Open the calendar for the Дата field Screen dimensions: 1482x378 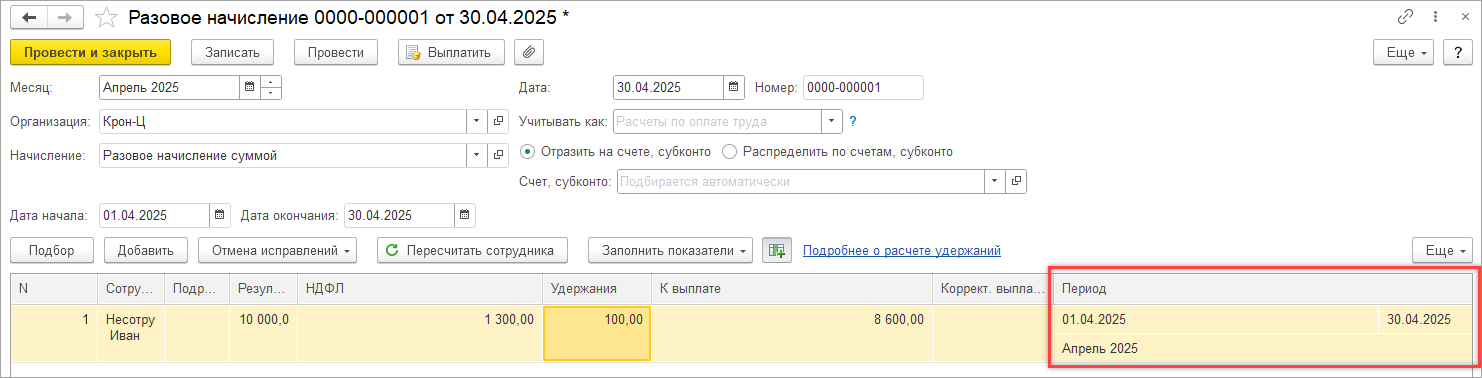(x=733, y=88)
